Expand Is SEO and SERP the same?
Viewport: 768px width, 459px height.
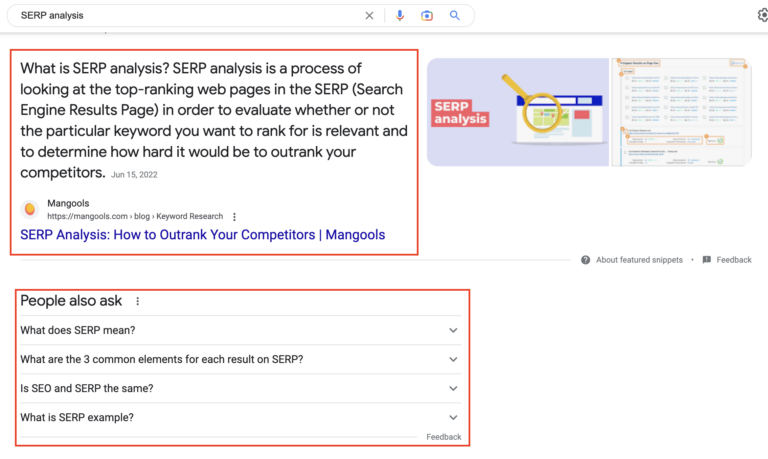(240, 388)
